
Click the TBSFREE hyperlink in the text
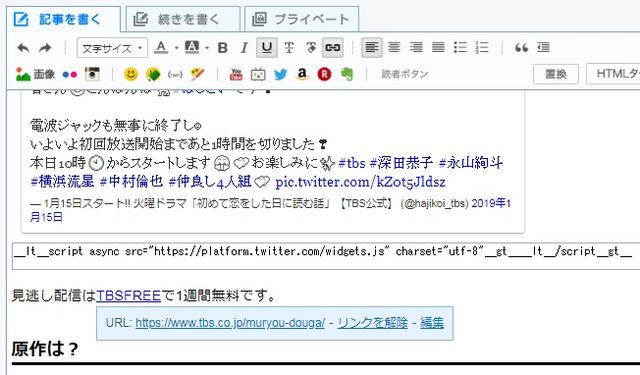click(129, 295)
